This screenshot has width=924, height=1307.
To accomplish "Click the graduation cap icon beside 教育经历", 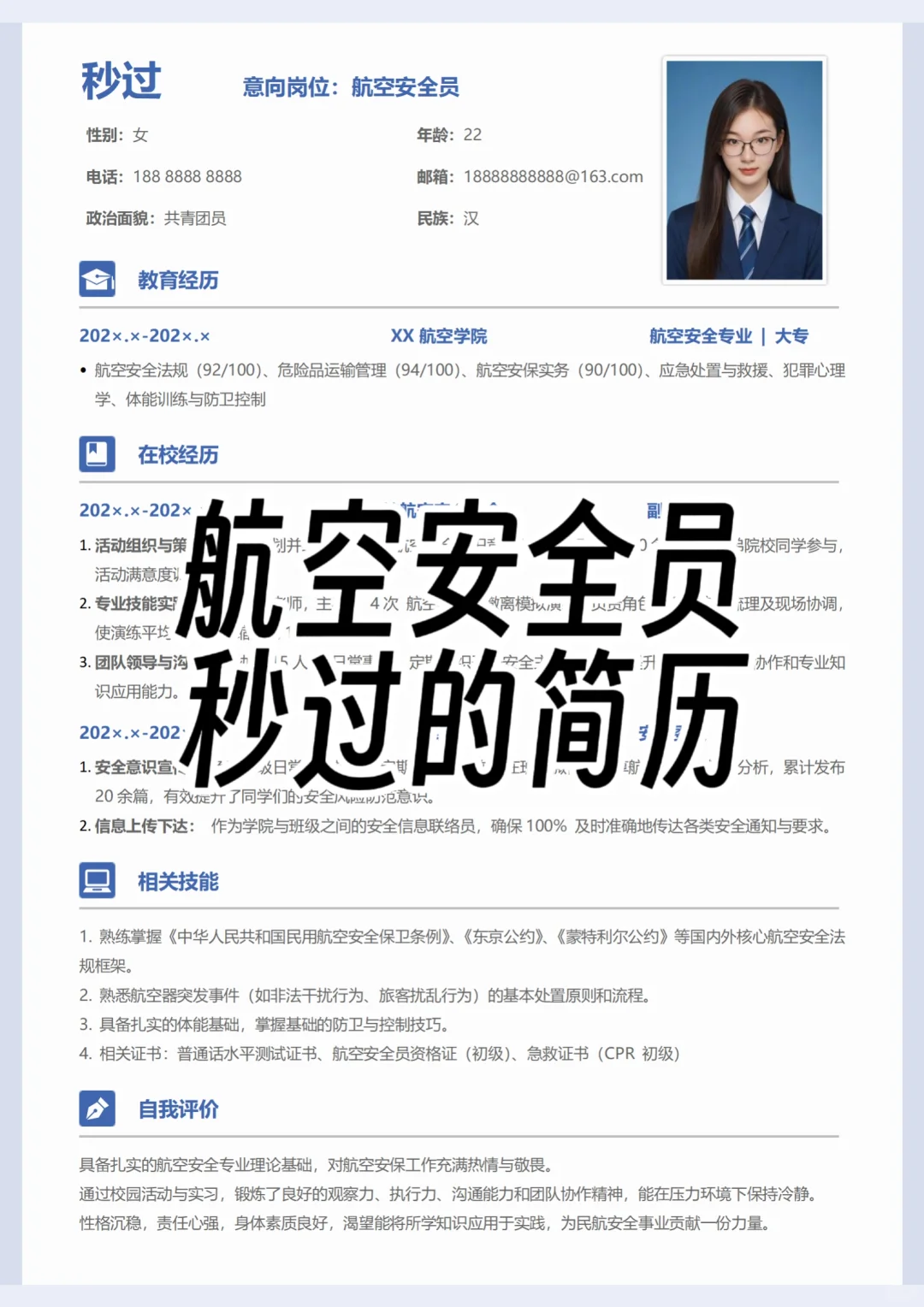I will pyautogui.click(x=97, y=279).
